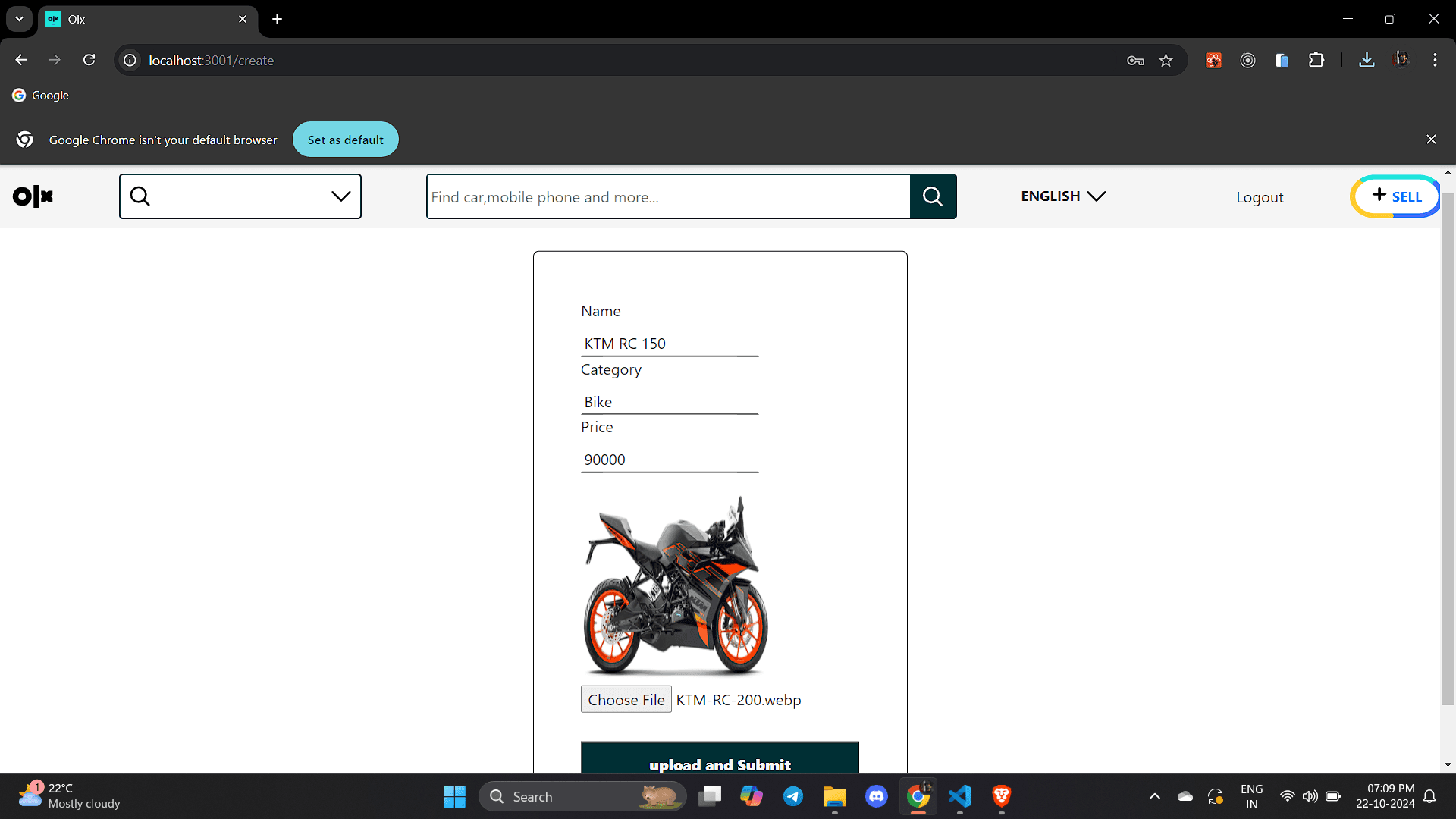Click the KTM bike image preview
Screen dimensions: 1456x819
tap(675, 585)
